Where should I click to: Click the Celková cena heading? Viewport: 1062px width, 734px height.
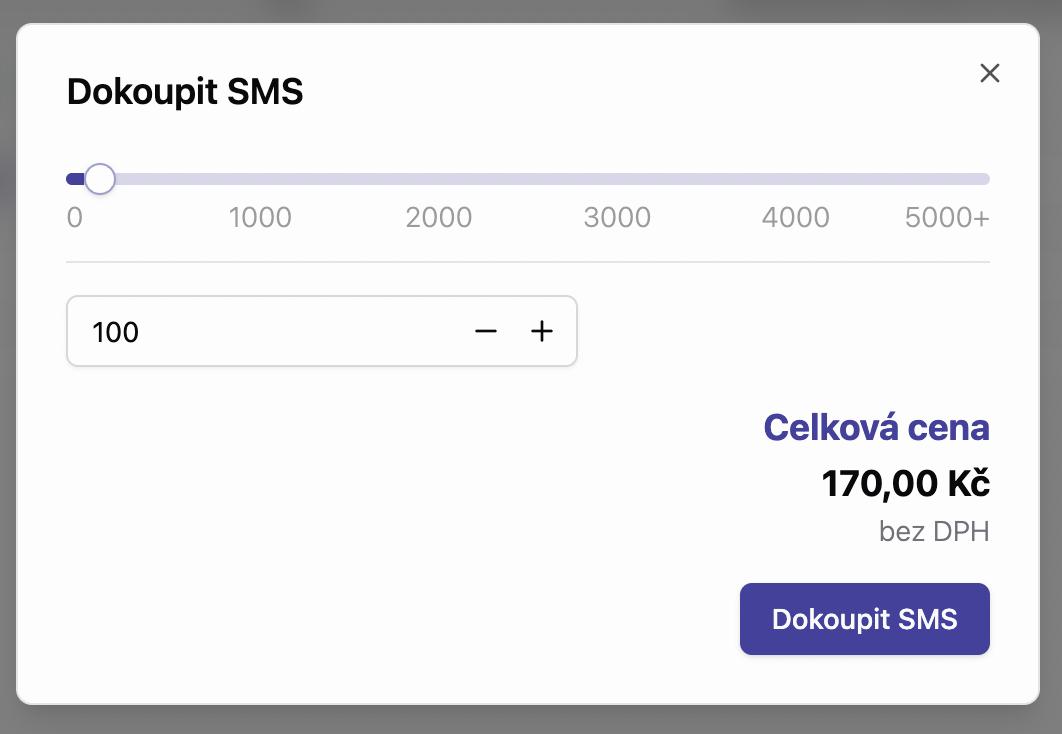pyautogui.click(x=876, y=427)
